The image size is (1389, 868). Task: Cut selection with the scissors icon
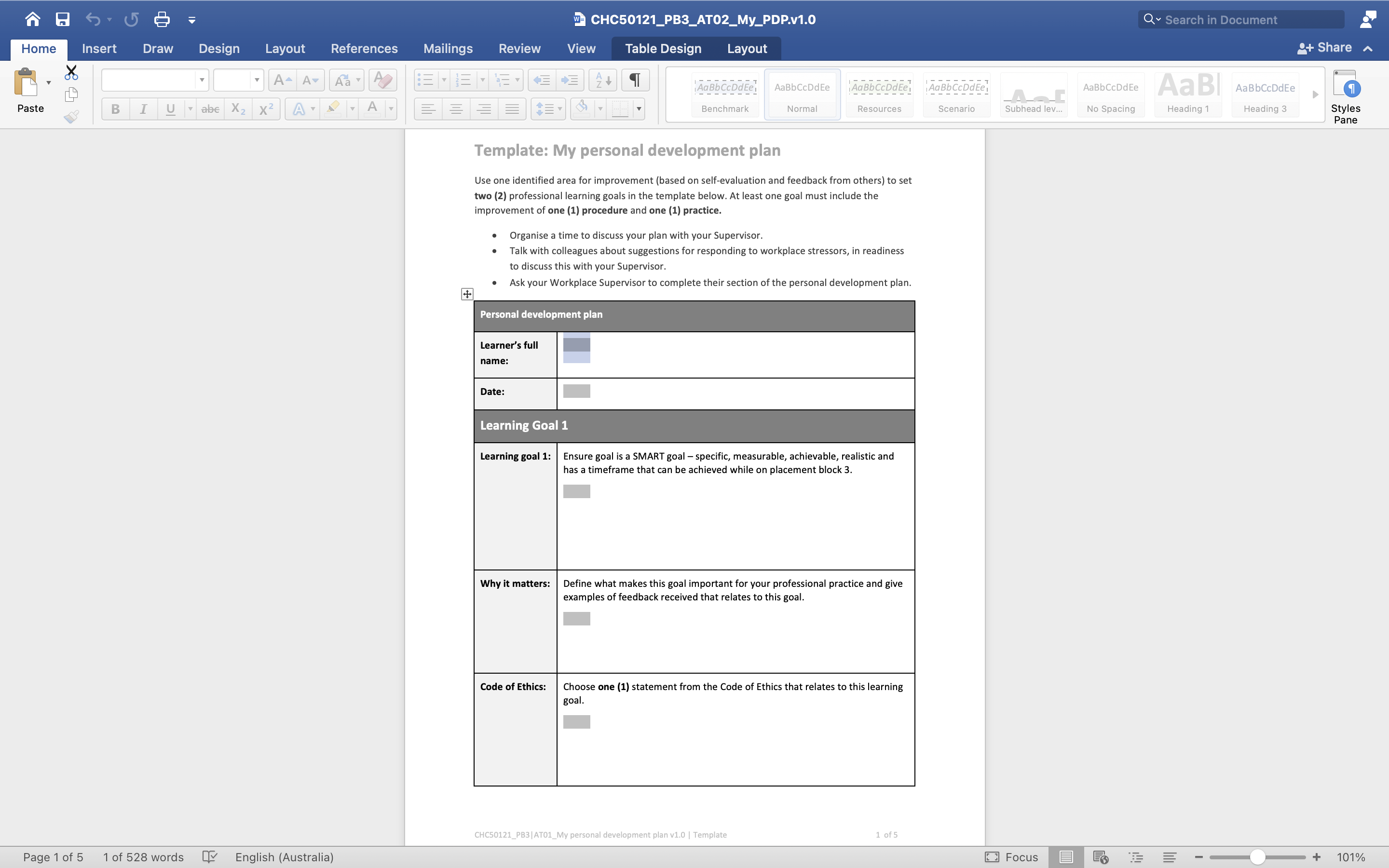[x=72, y=72]
